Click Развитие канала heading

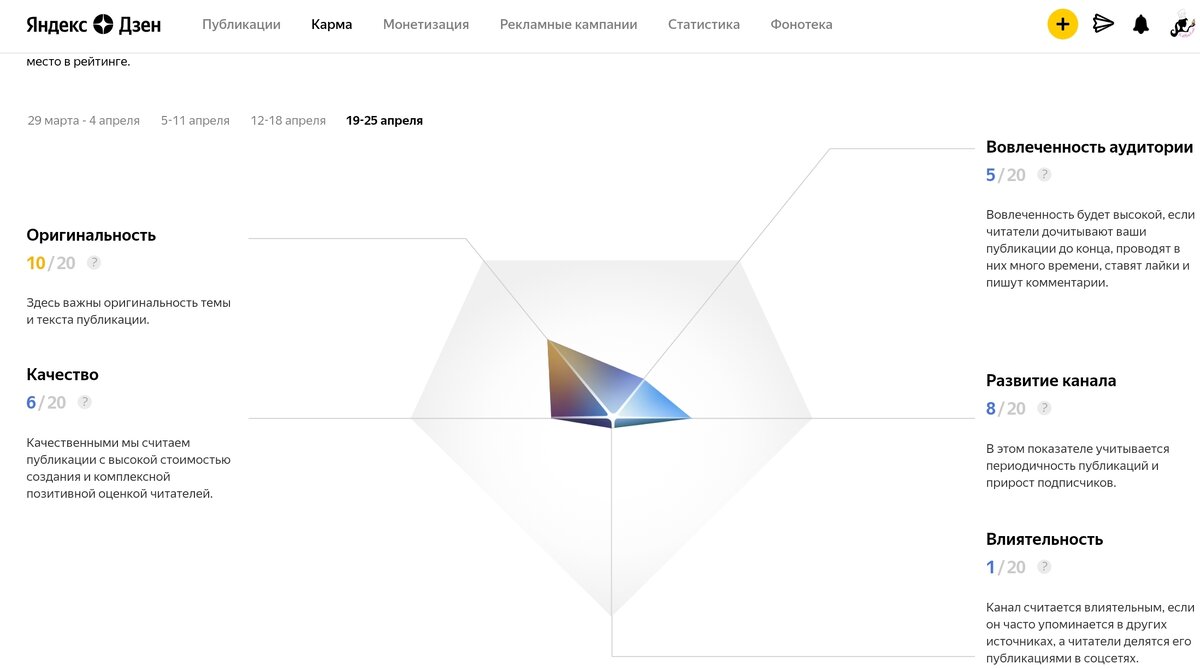click(1051, 381)
